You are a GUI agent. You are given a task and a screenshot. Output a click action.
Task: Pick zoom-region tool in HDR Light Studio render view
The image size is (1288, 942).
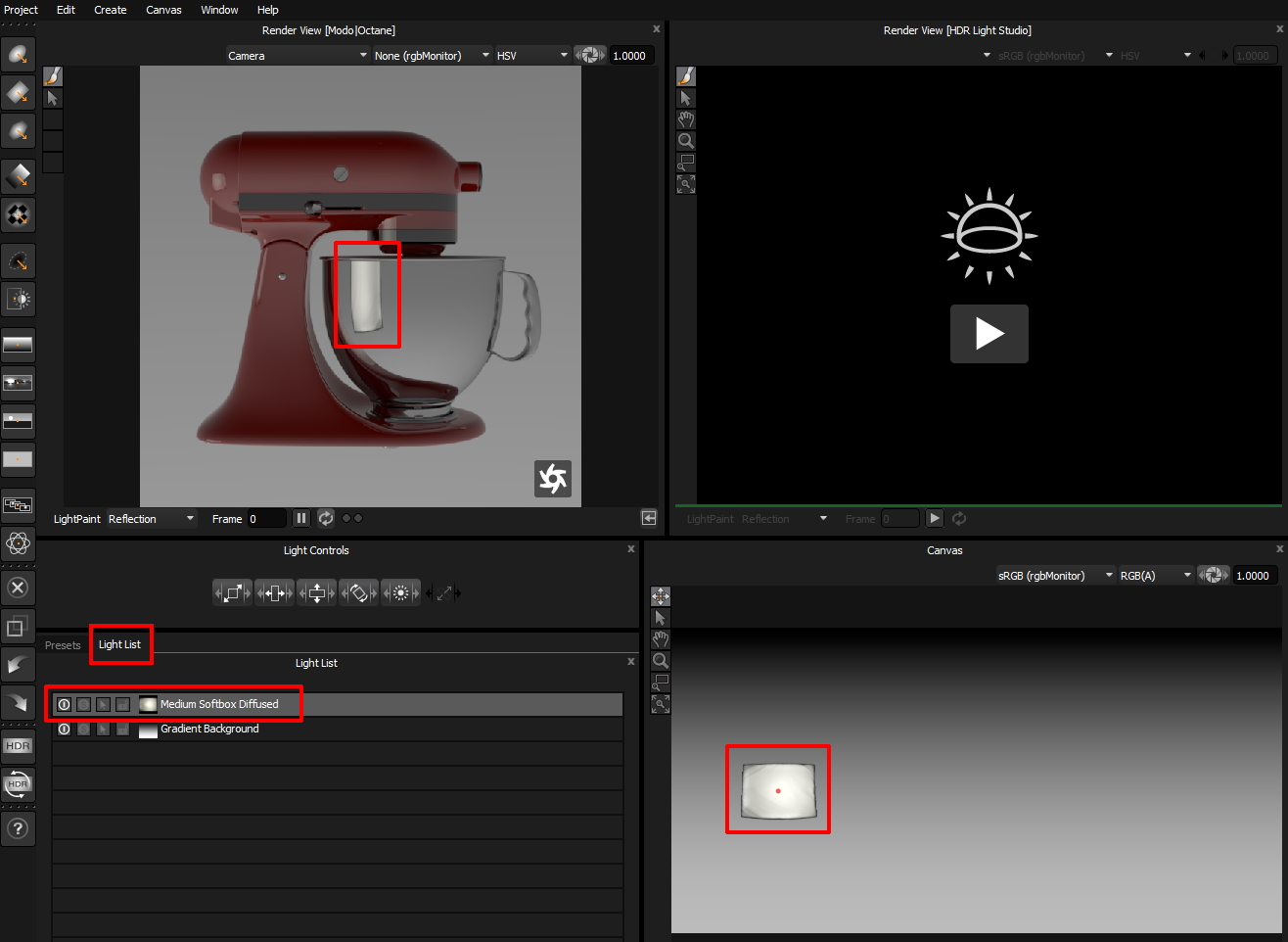coord(686,163)
